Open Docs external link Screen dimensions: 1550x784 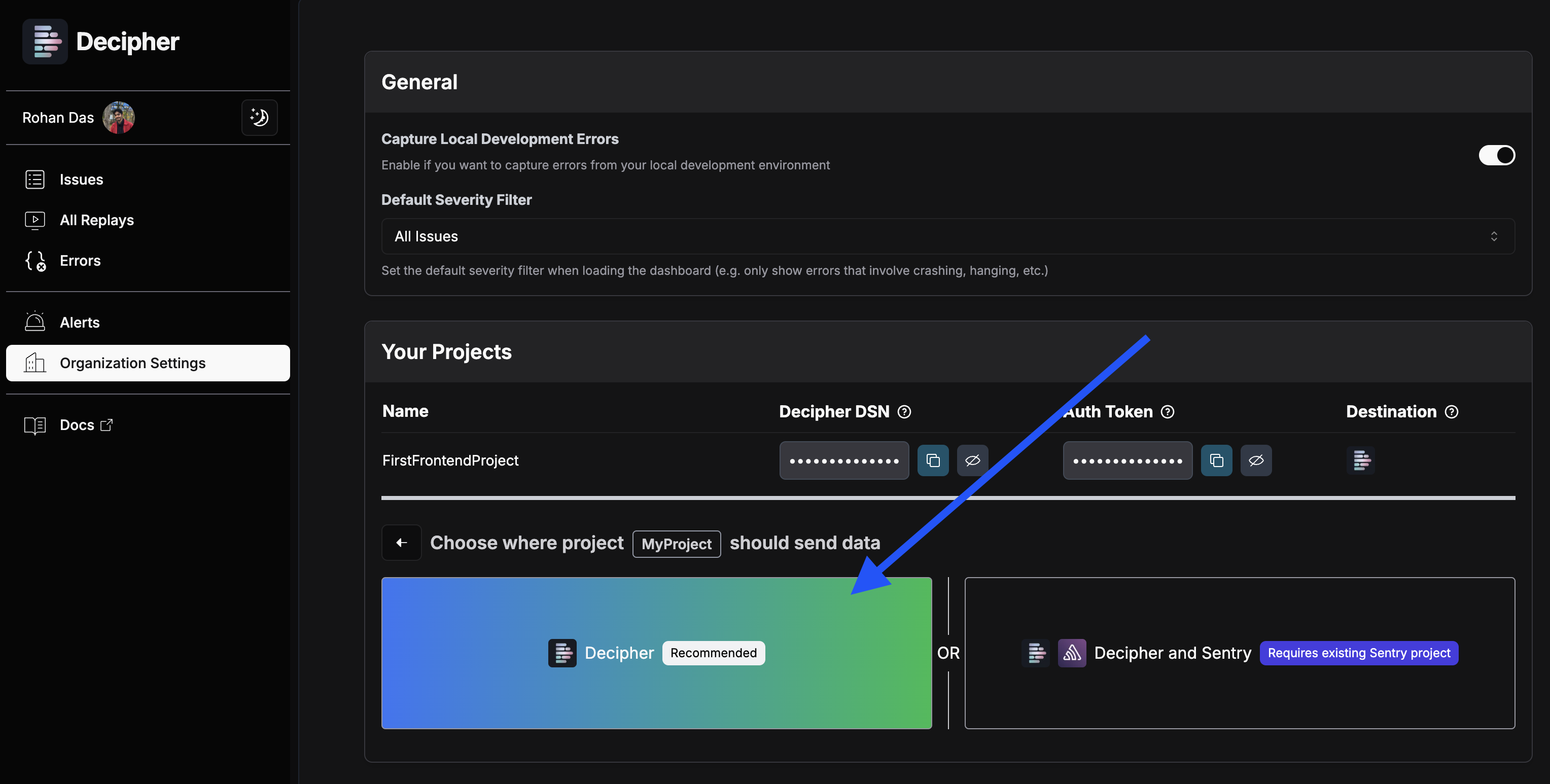pyautogui.click(x=148, y=425)
